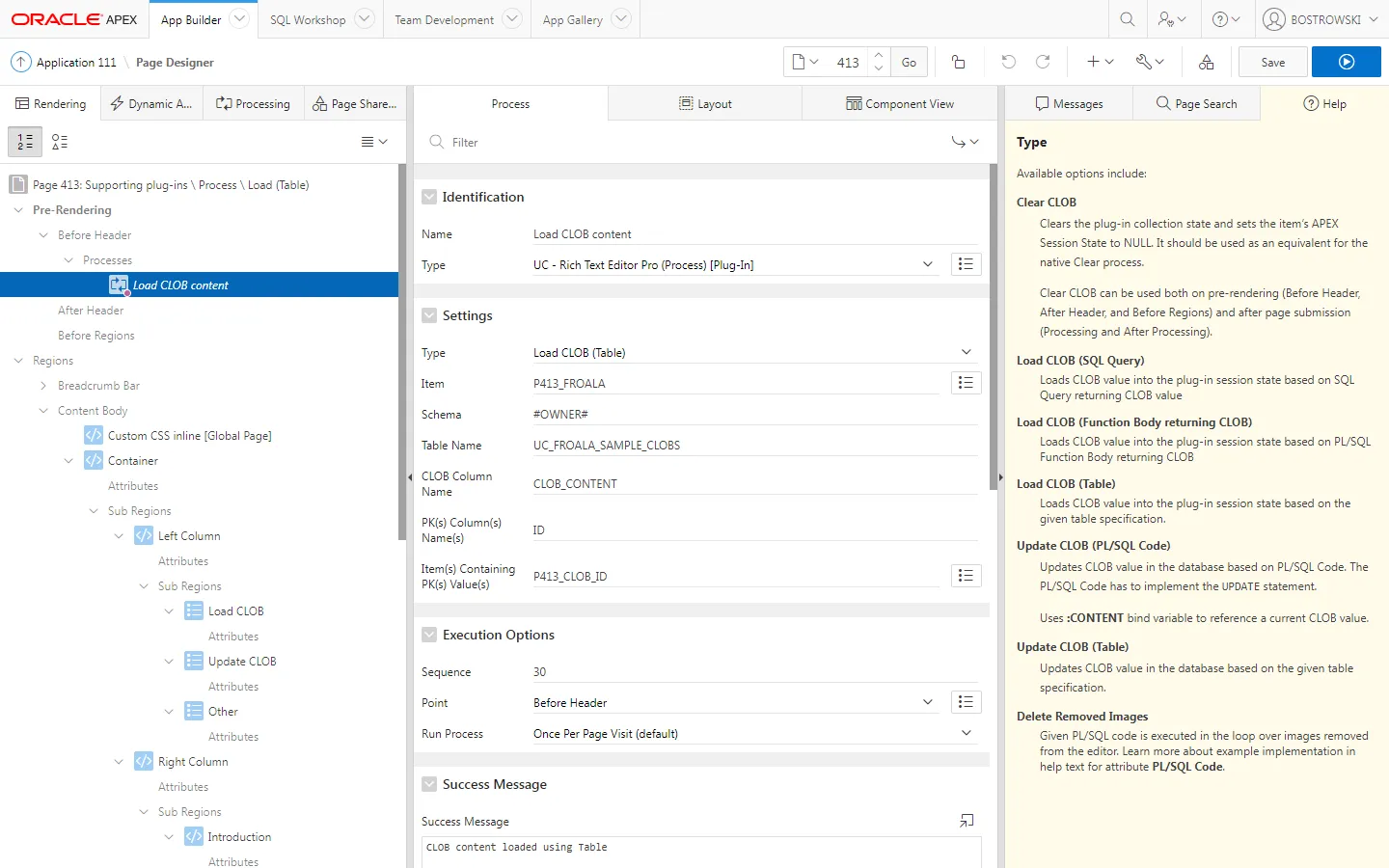The width and height of the screenshot is (1389, 868).
Task: Collapse the Pre-Rendering tree node
Action: 18,210
